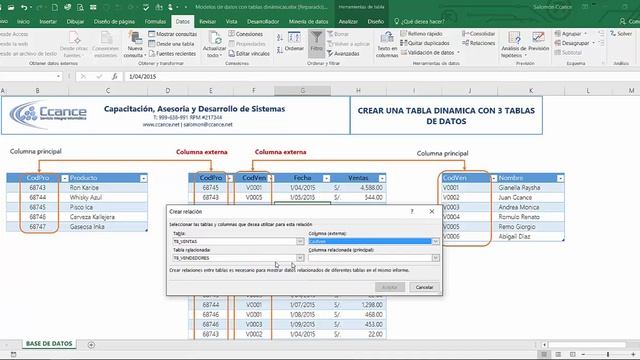Click the insert function fx icon
The image size is (640, 360).
click(115, 76)
